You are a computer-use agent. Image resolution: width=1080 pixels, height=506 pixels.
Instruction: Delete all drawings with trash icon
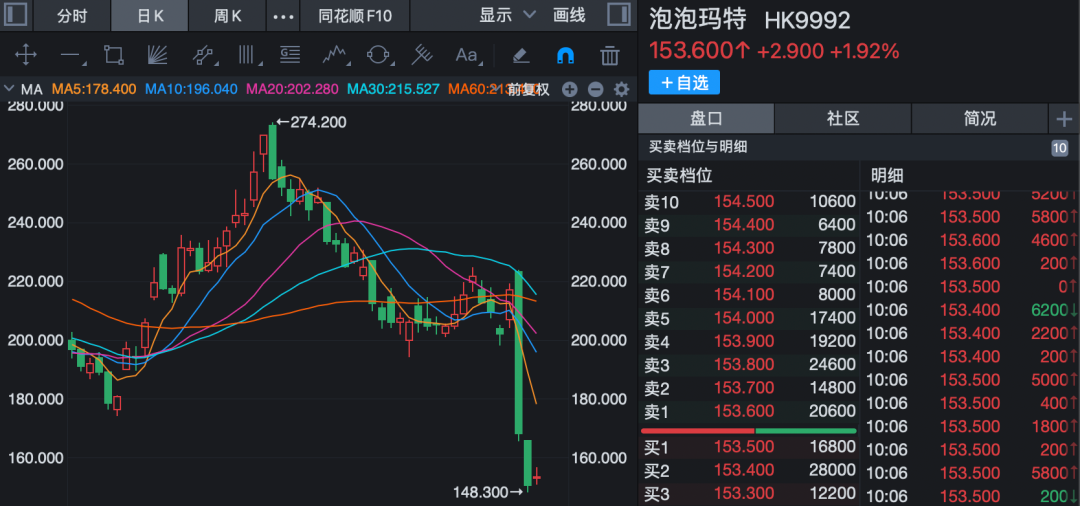point(609,55)
